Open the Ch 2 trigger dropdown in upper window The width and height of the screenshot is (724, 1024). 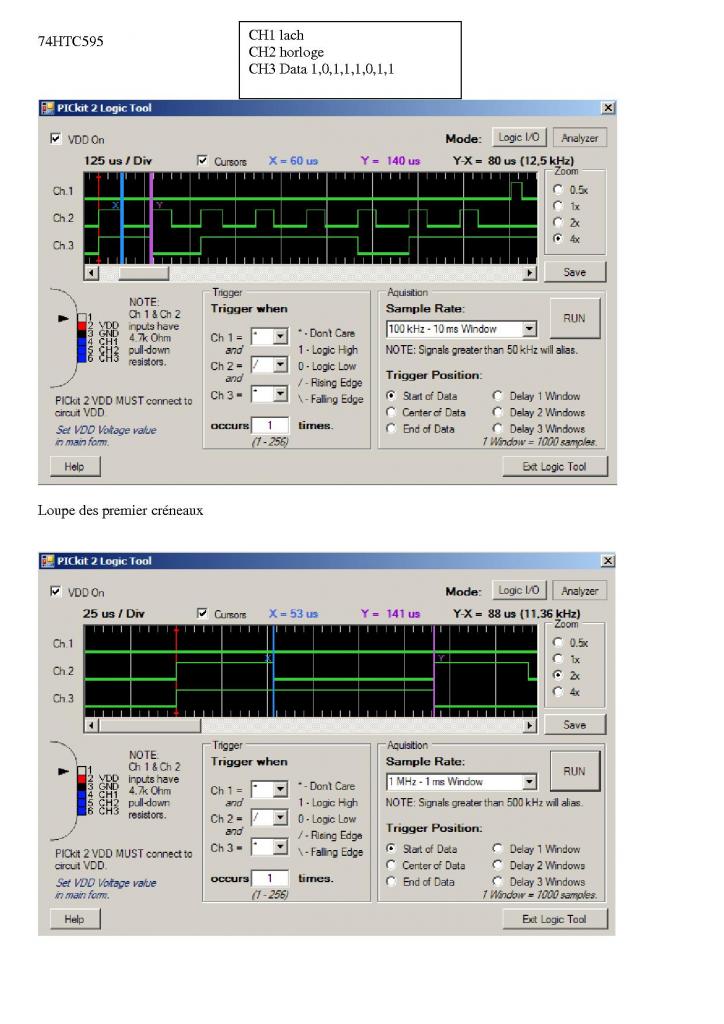(281, 364)
